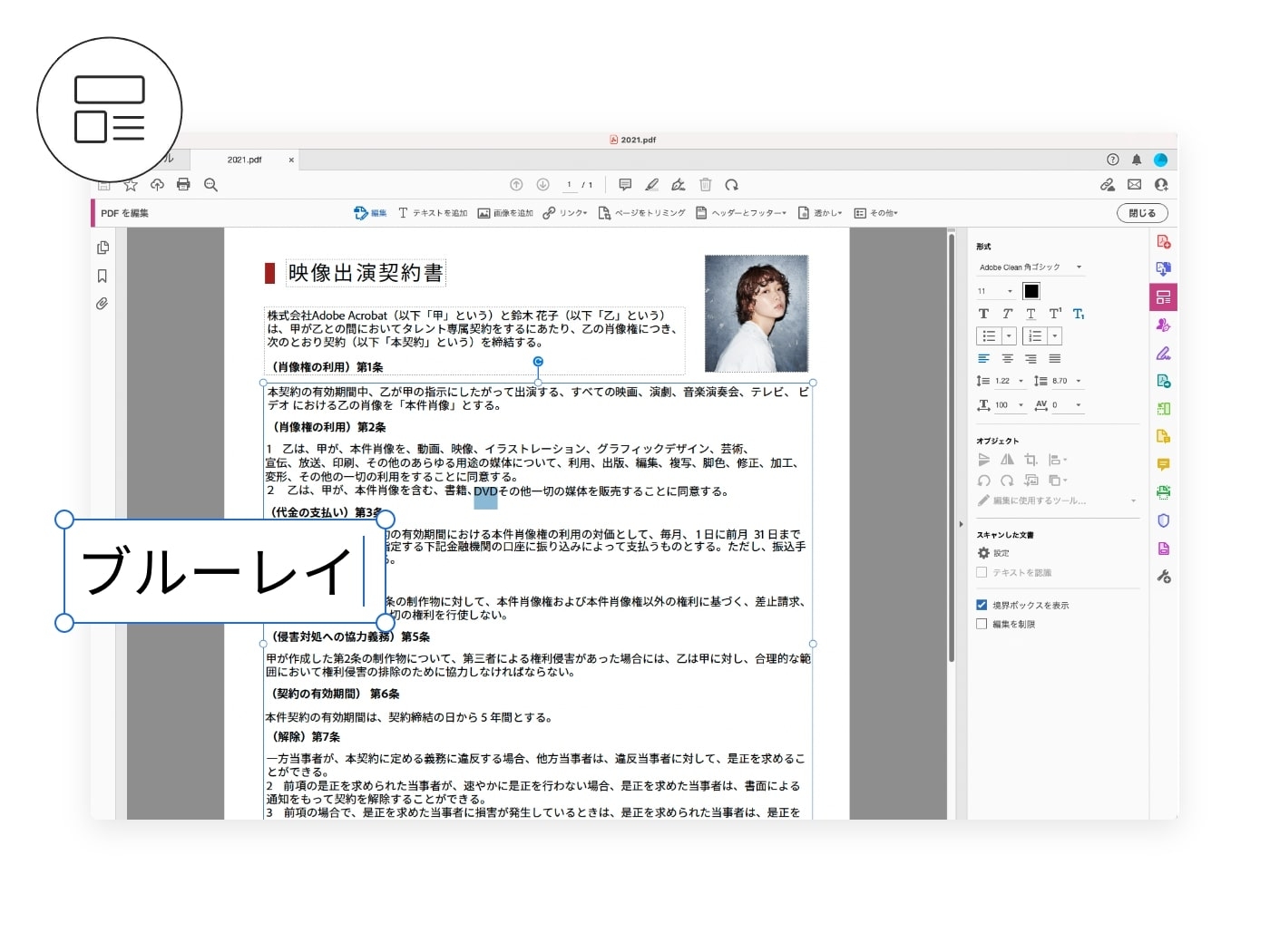Screen dimensions: 1270x952
Task: Open the Create PDF tool in right rail
Action: [x=1164, y=241]
